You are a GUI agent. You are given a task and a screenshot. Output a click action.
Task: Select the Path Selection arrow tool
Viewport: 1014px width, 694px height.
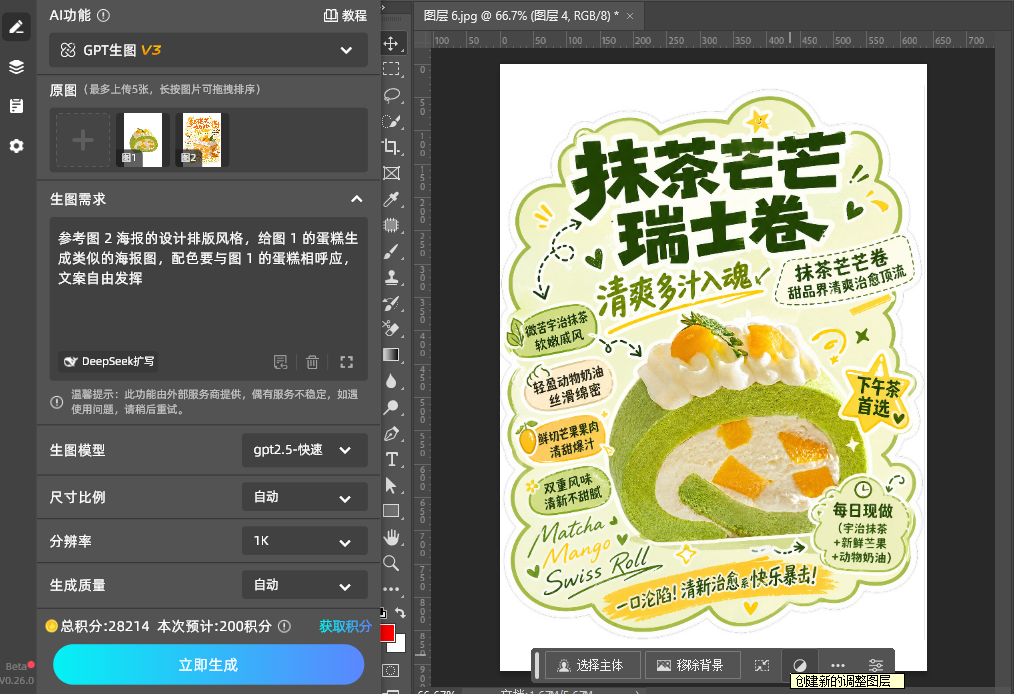click(x=391, y=485)
